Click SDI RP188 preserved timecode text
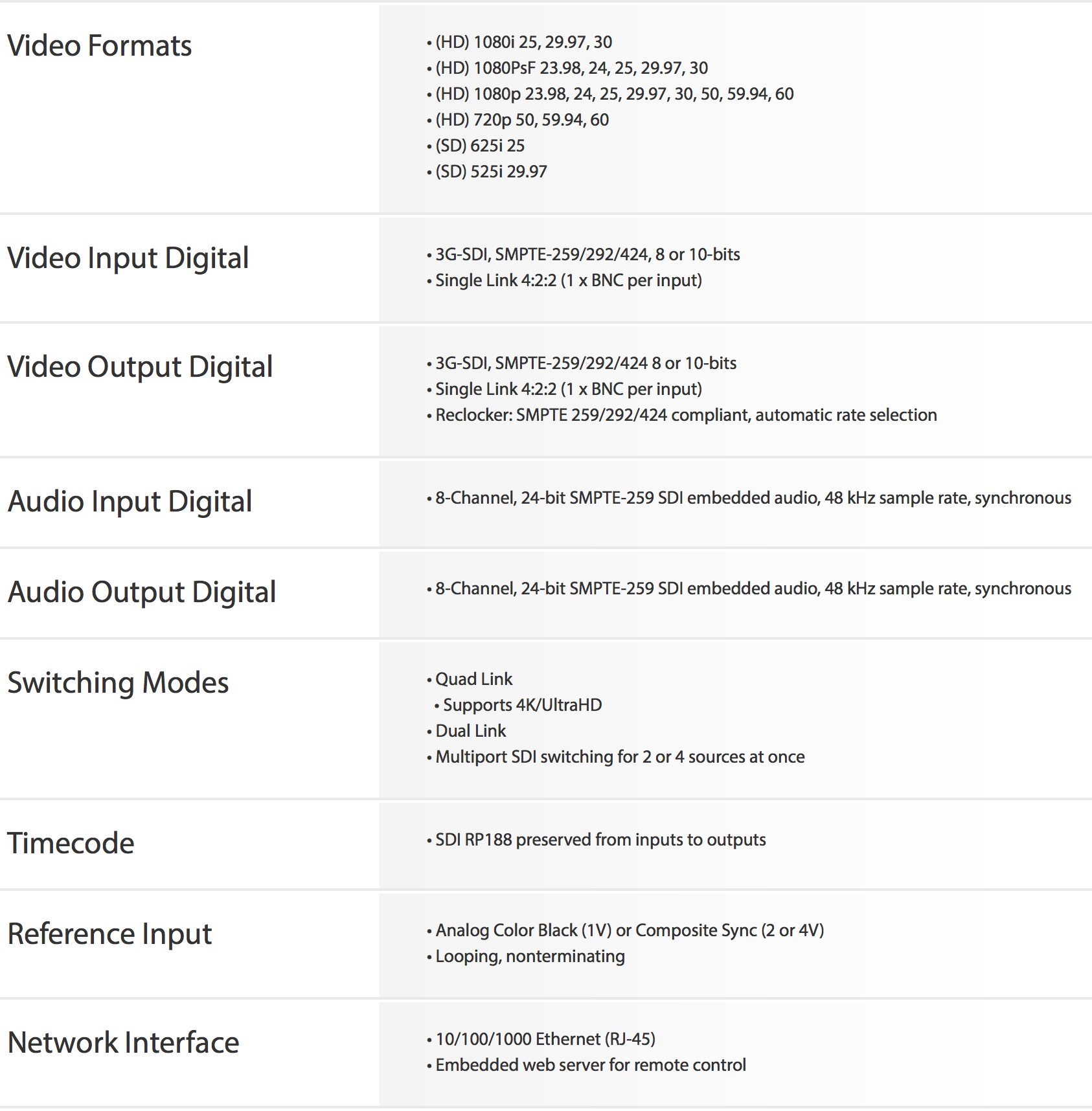This screenshot has width=1092, height=1111. pos(597,840)
